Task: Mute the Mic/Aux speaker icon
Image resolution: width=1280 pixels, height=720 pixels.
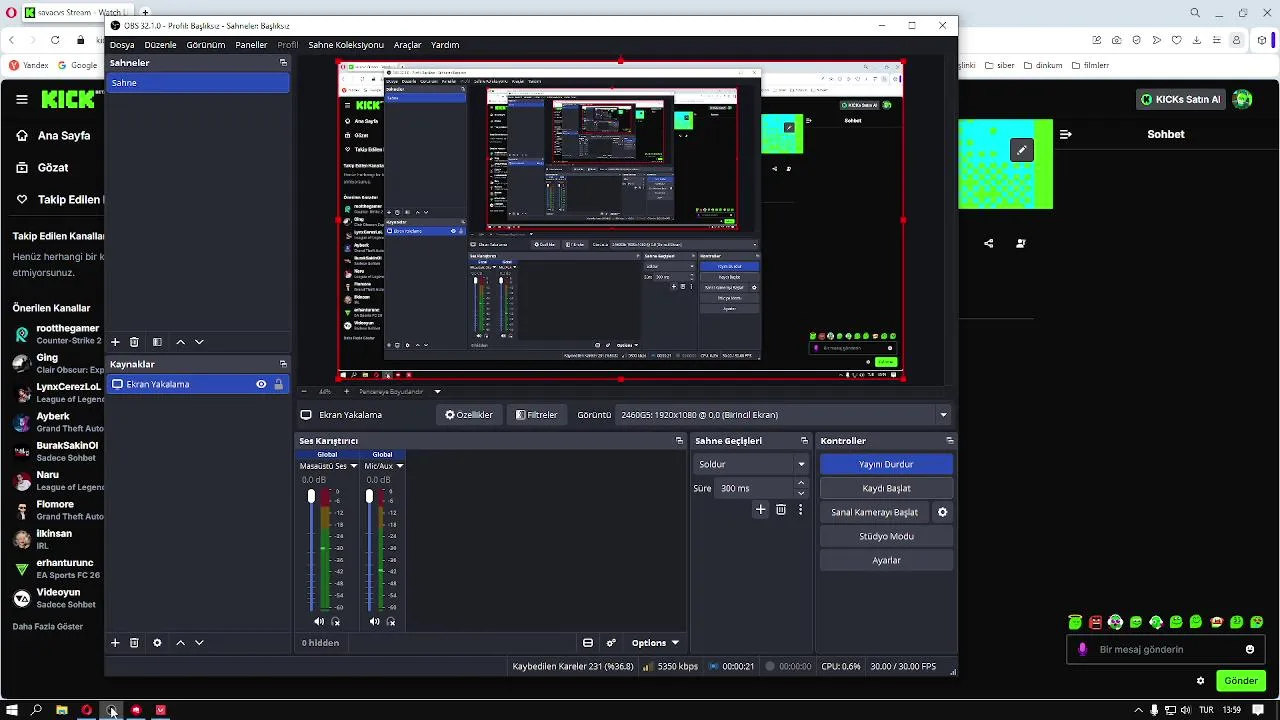Action: [374, 621]
